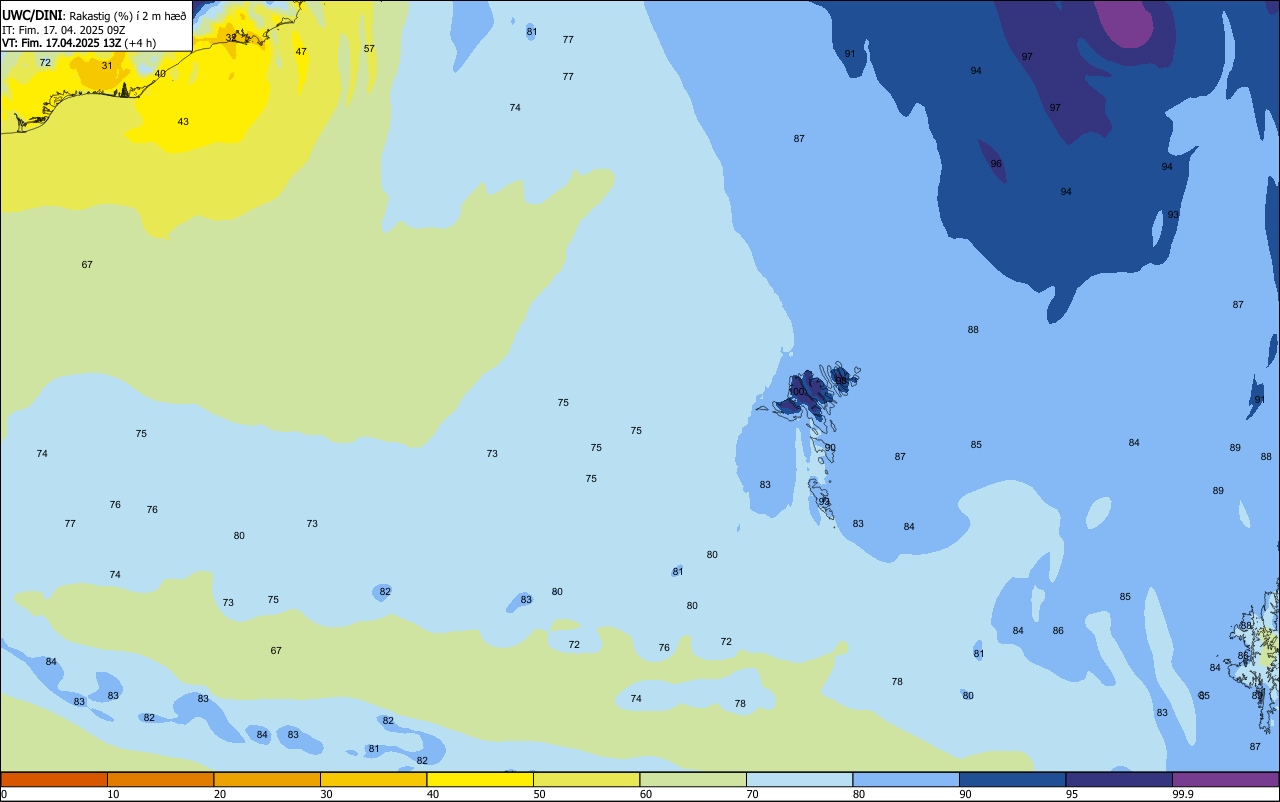Click the humidity value '40' on Iceland's coastline
Image resolution: width=1280 pixels, height=802 pixels.
[x=160, y=74]
